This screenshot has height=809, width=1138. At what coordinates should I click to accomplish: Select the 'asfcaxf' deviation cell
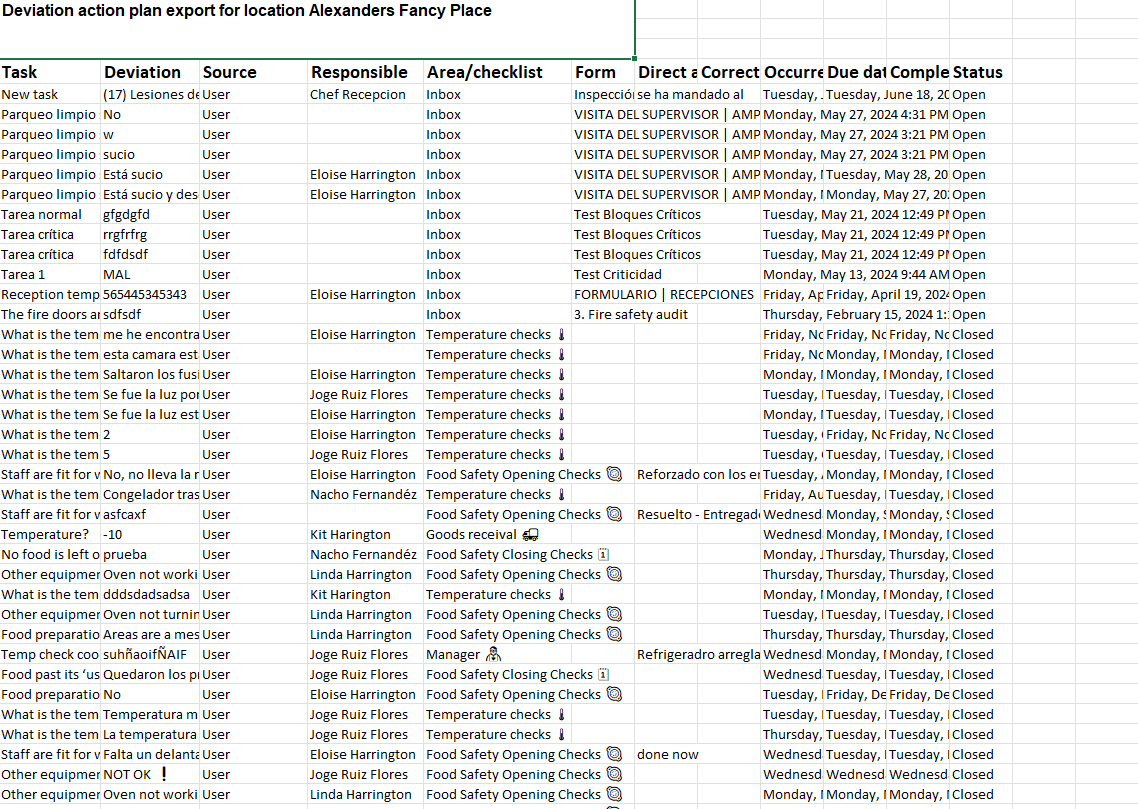click(x=150, y=514)
